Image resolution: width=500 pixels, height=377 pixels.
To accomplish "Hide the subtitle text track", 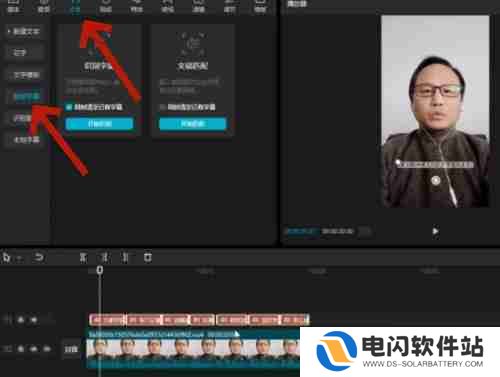I will tap(34, 320).
